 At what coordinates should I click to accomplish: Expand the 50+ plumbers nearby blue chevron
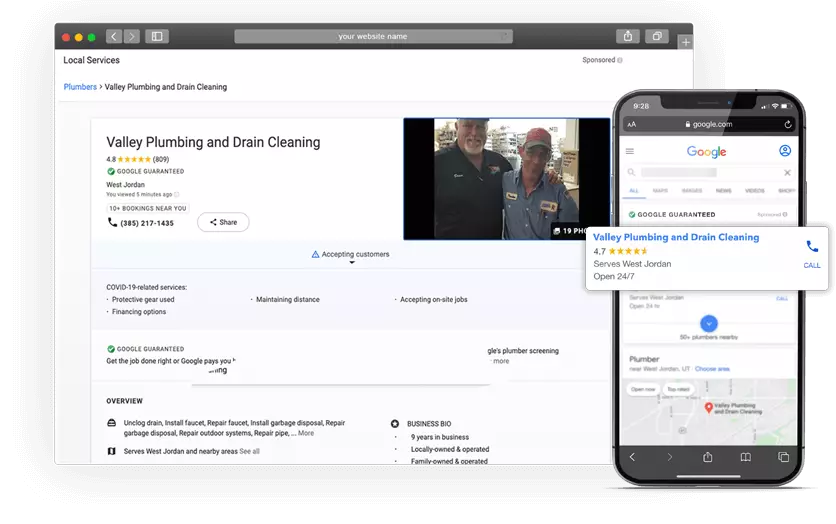(x=708, y=323)
